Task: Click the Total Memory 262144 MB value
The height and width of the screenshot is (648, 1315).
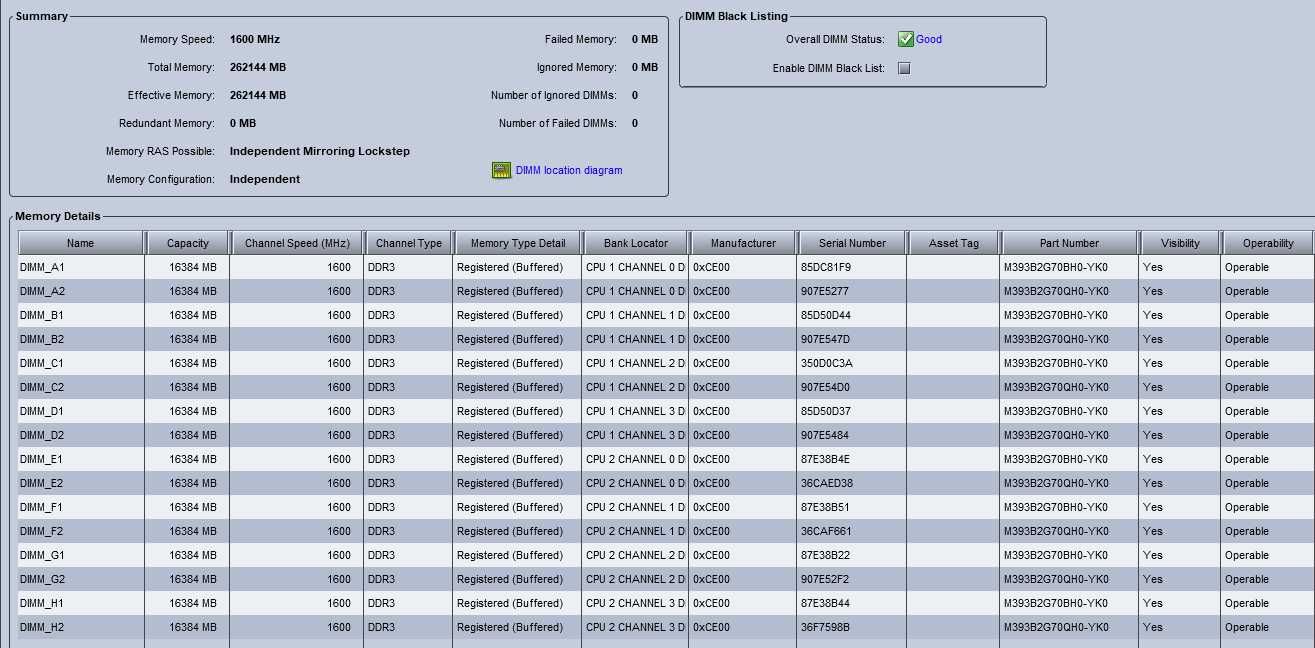Action: [x=258, y=67]
